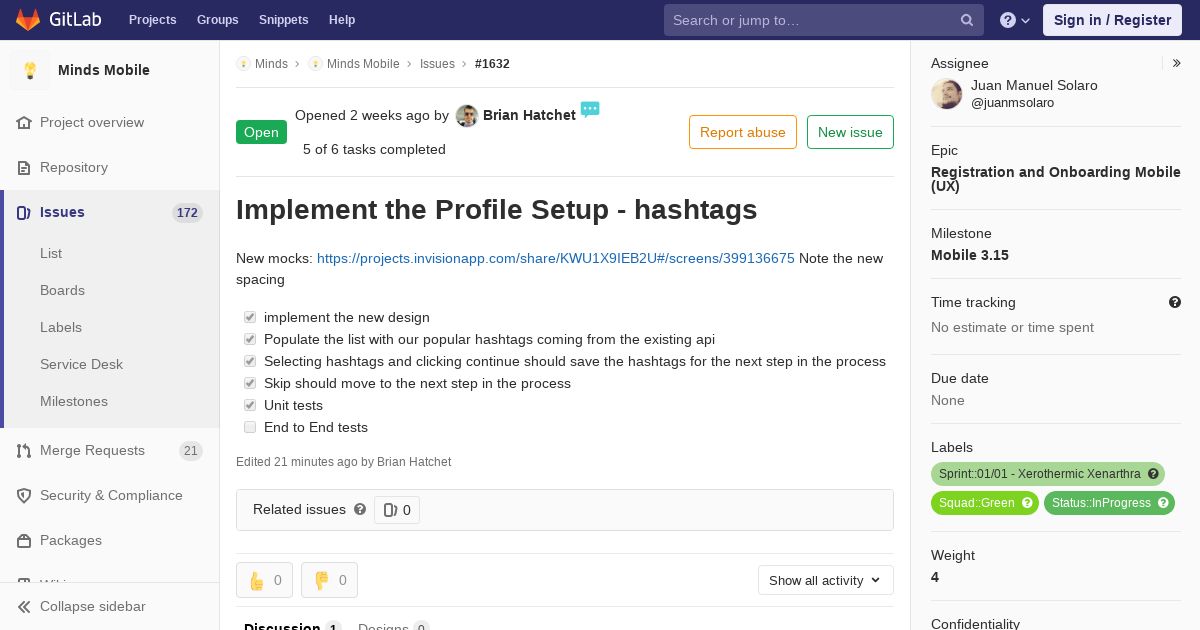The width and height of the screenshot is (1200, 630).
Task: Click the weight value '4'
Action: tap(935, 577)
